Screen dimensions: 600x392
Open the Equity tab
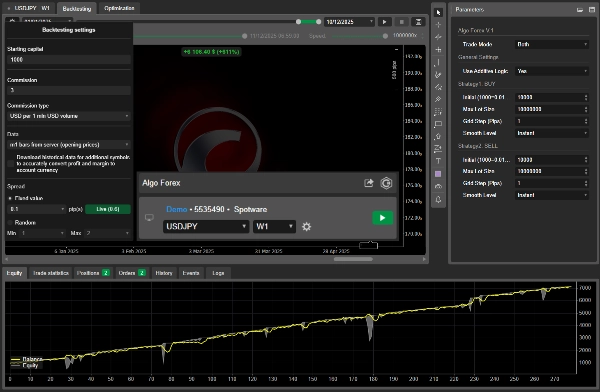tap(15, 273)
